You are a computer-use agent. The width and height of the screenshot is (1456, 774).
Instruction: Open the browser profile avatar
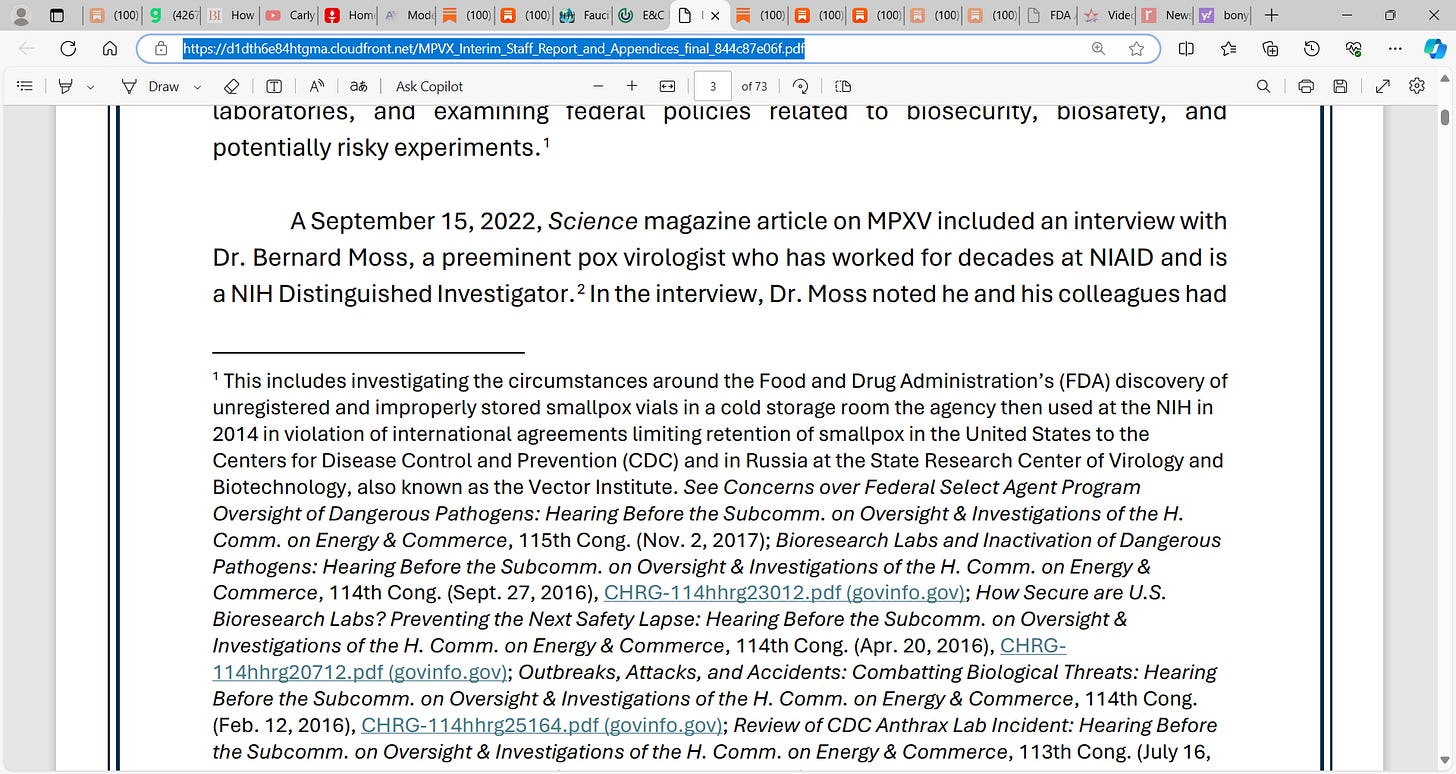coord(20,15)
